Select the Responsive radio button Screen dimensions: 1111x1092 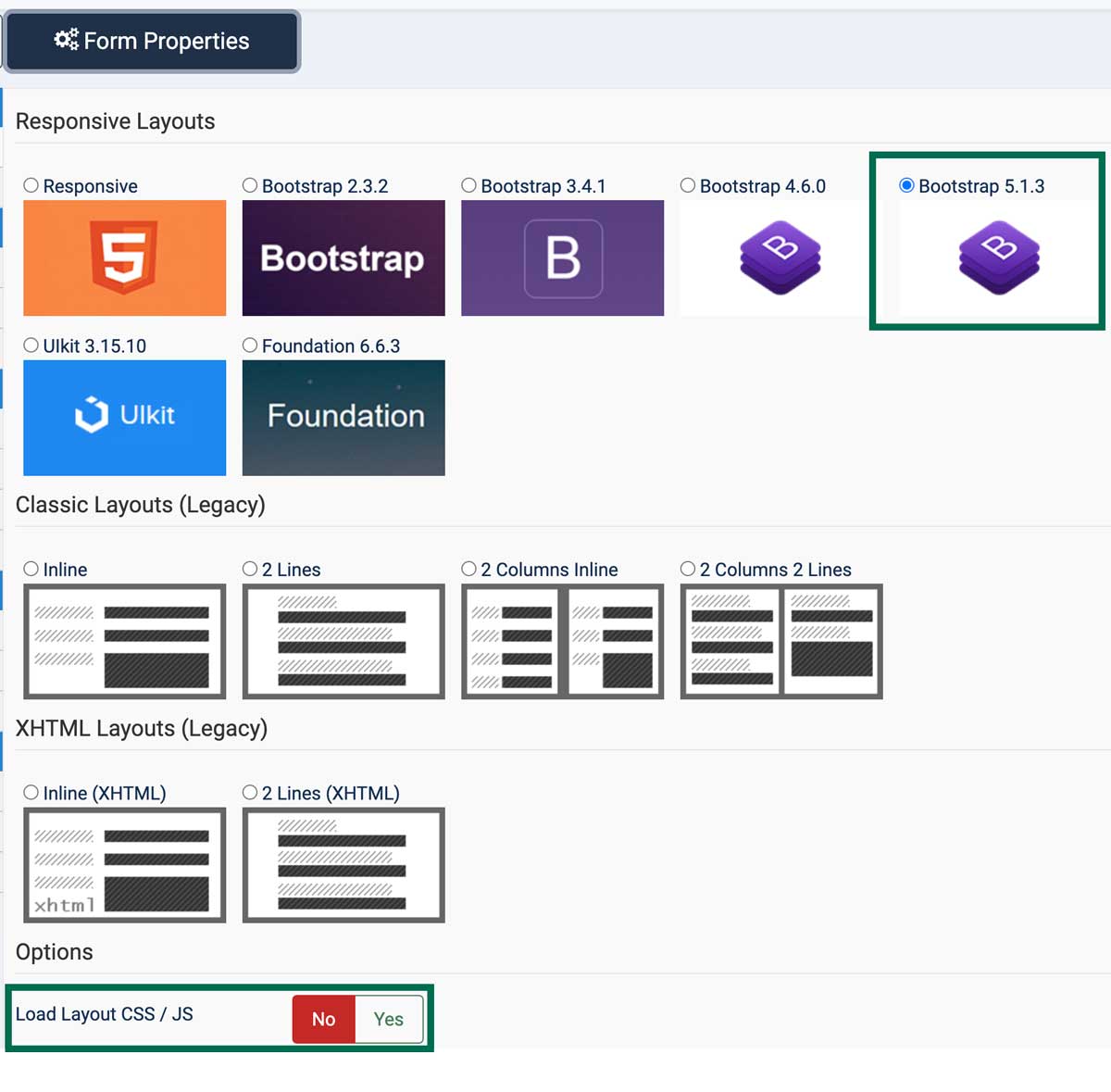click(x=31, y=185)
